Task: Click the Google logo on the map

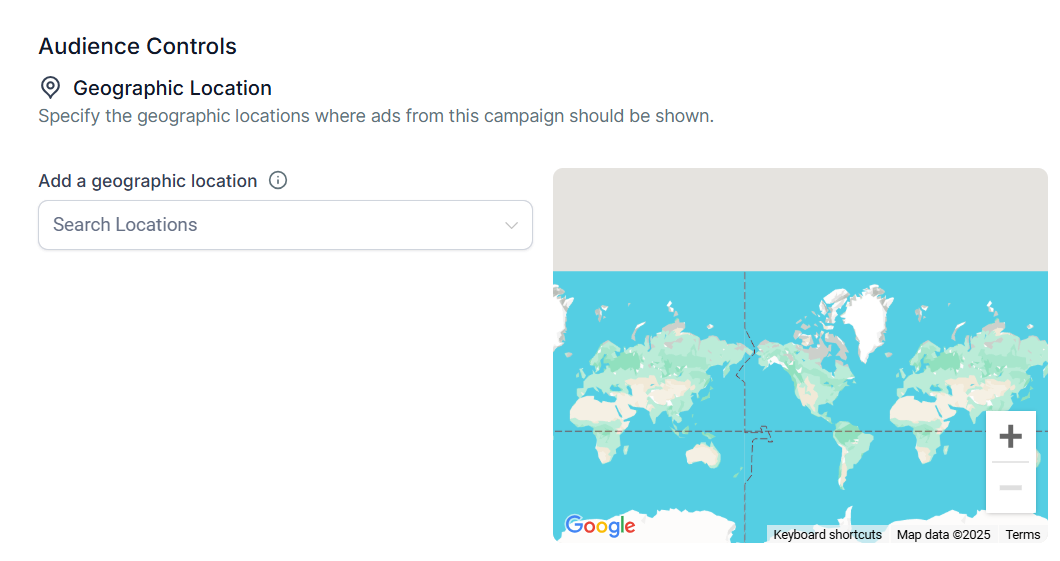Action: [x=600, y=526]
